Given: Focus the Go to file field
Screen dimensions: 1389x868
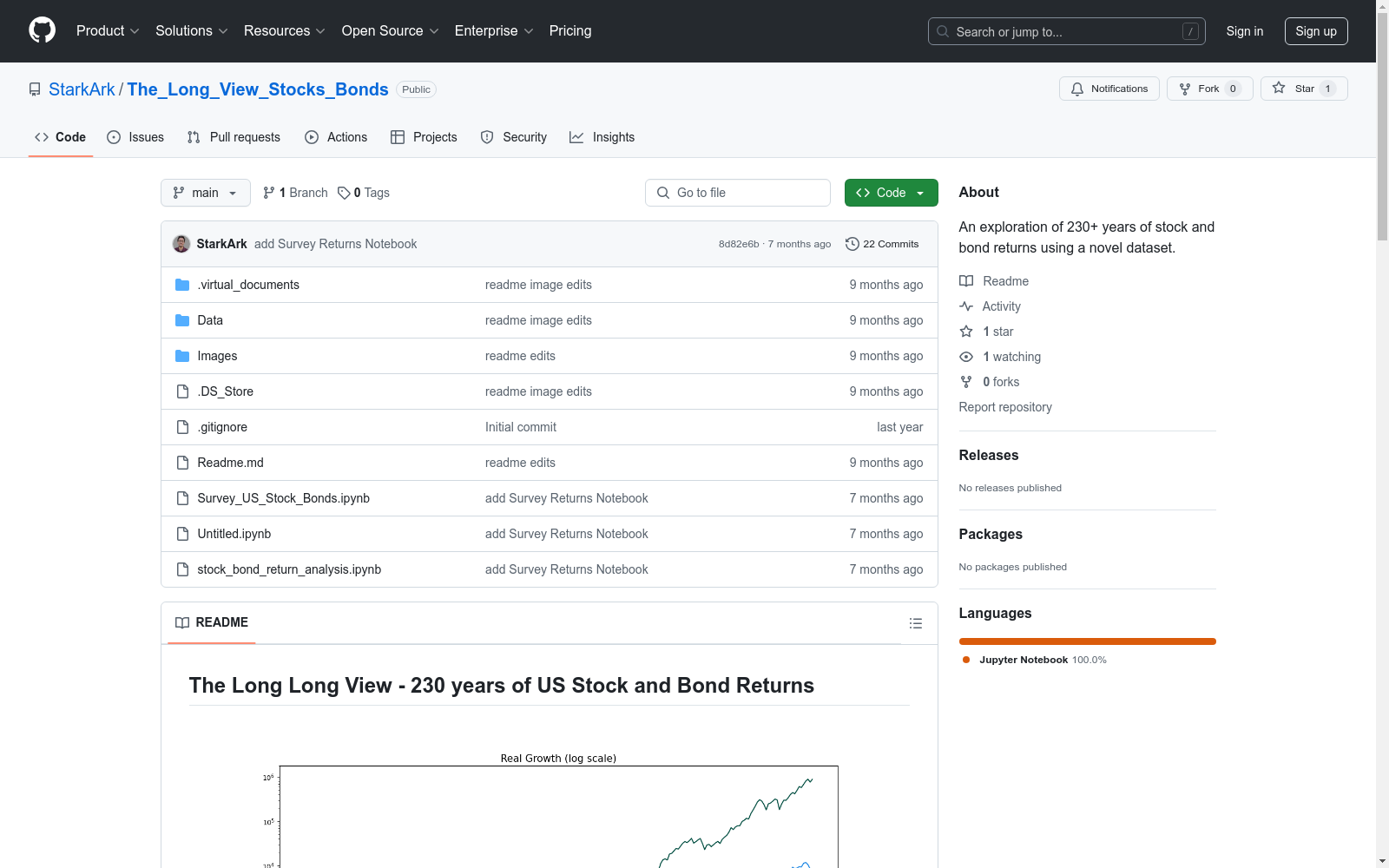Looking at the screenshot, I should (738, 193).
